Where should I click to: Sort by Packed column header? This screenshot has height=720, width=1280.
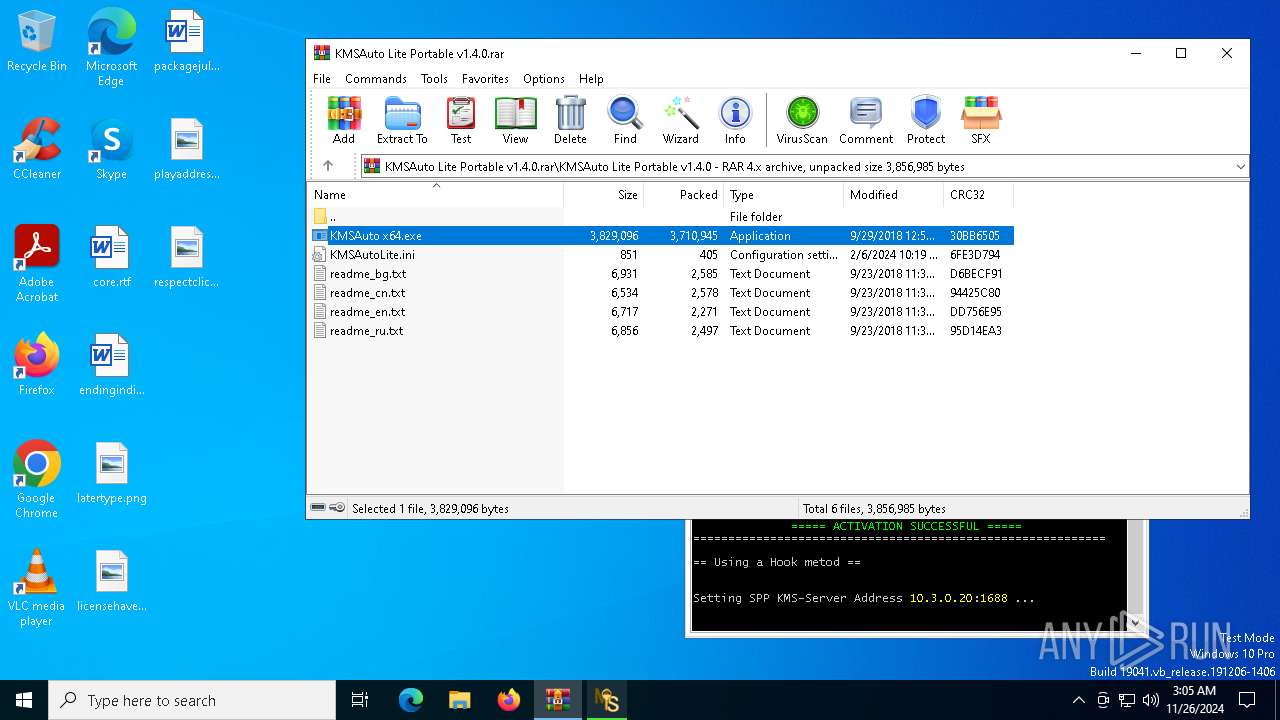(684, 195)
